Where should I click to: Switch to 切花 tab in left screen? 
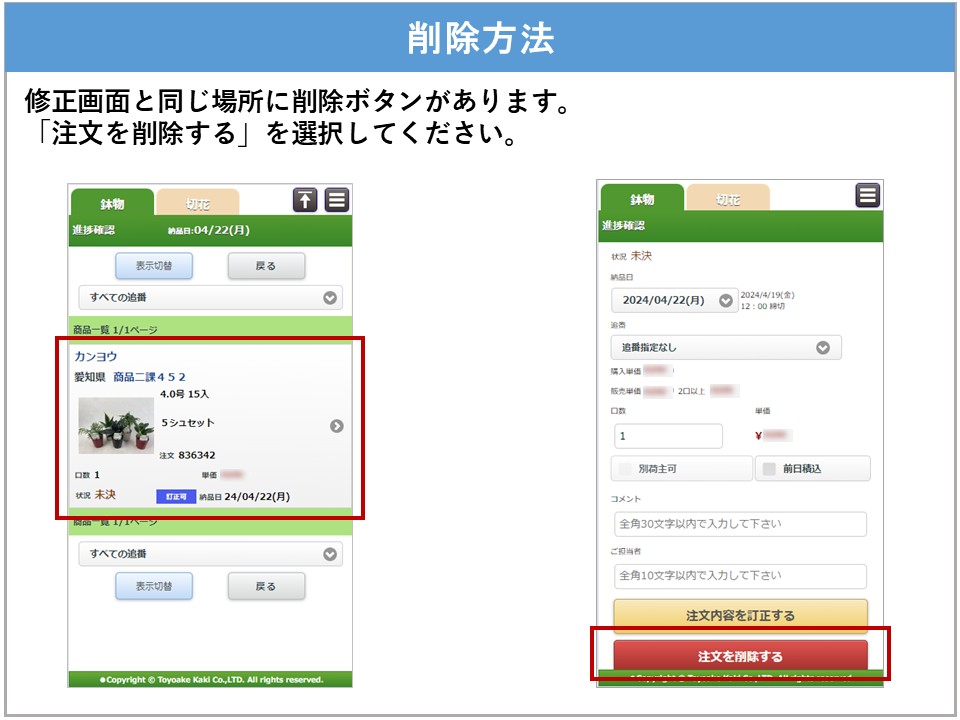(x=198, y=203)
